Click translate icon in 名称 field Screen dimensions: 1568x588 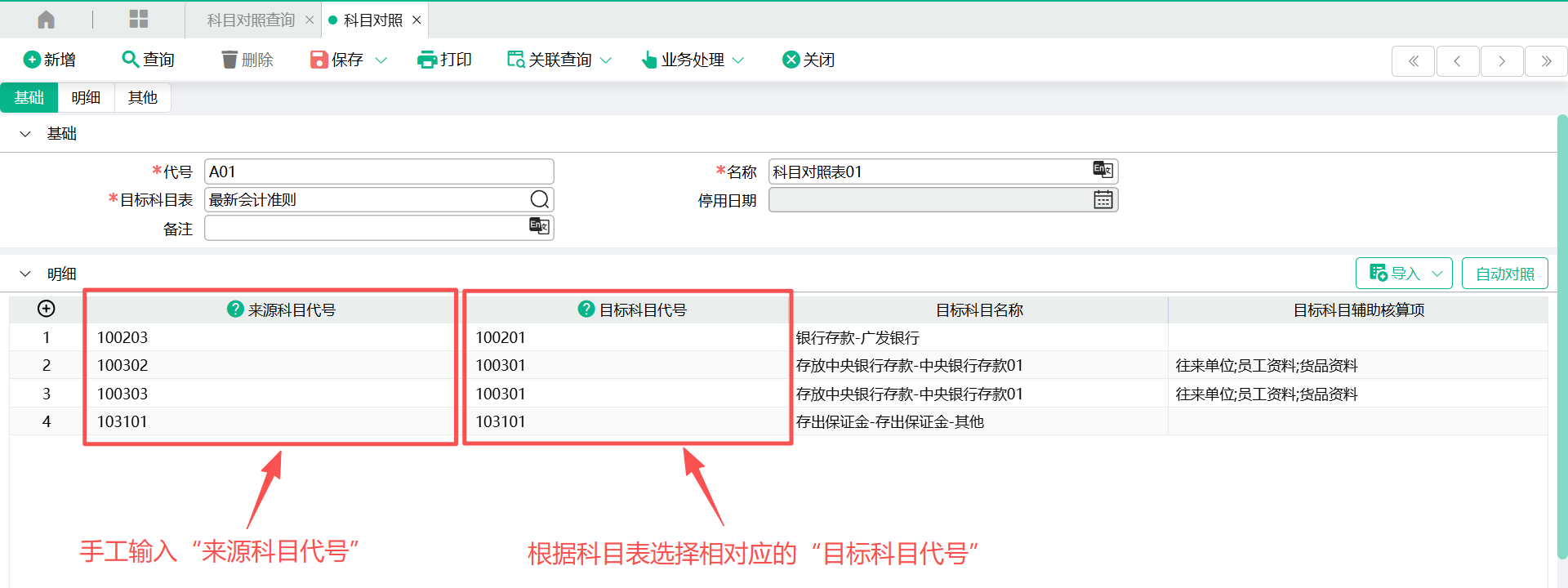(x=1102, y=170)
